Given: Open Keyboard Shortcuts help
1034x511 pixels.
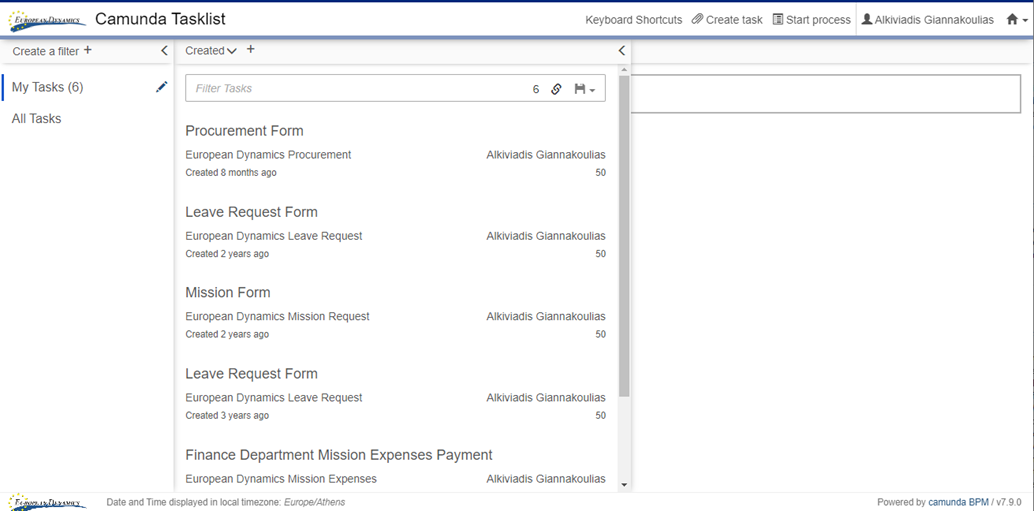Looking at the screenshot, I should [633, 20].
